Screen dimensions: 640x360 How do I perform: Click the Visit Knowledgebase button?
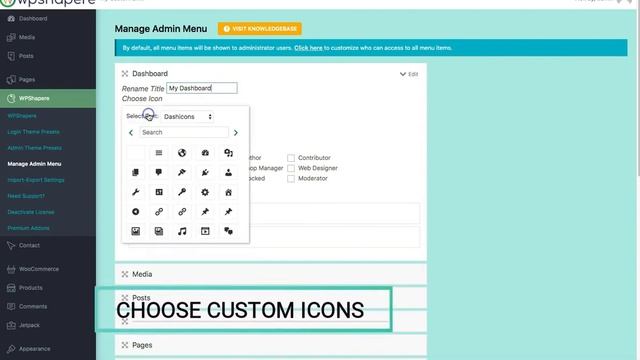point(260,29)
